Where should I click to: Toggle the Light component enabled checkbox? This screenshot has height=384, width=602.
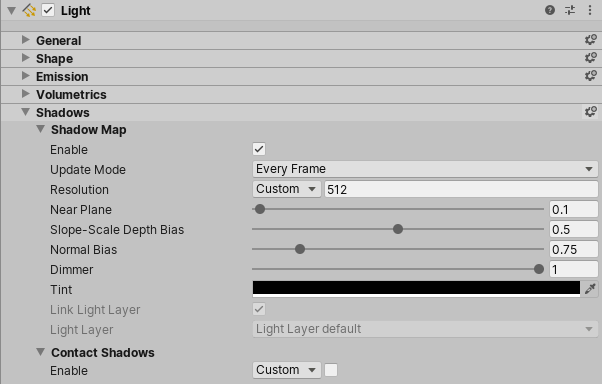pyautogui.click(x=48, y=10)
